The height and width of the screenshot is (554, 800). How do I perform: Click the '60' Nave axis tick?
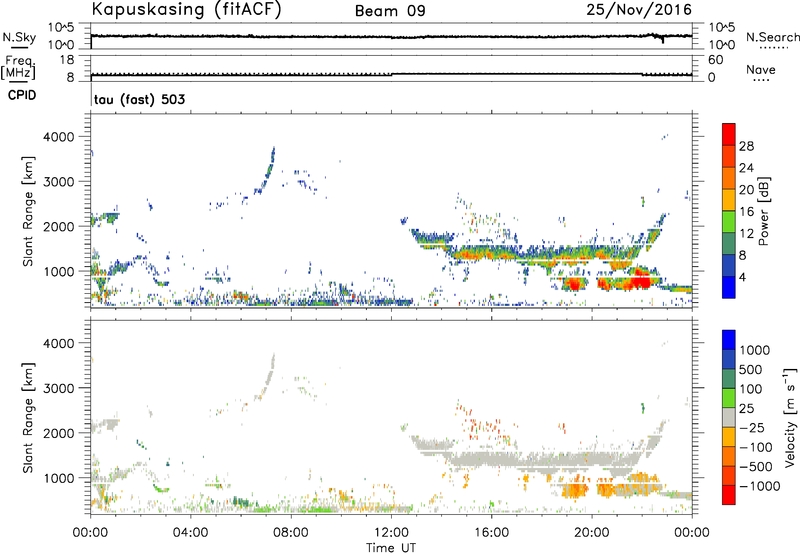(x=715, y=60)
